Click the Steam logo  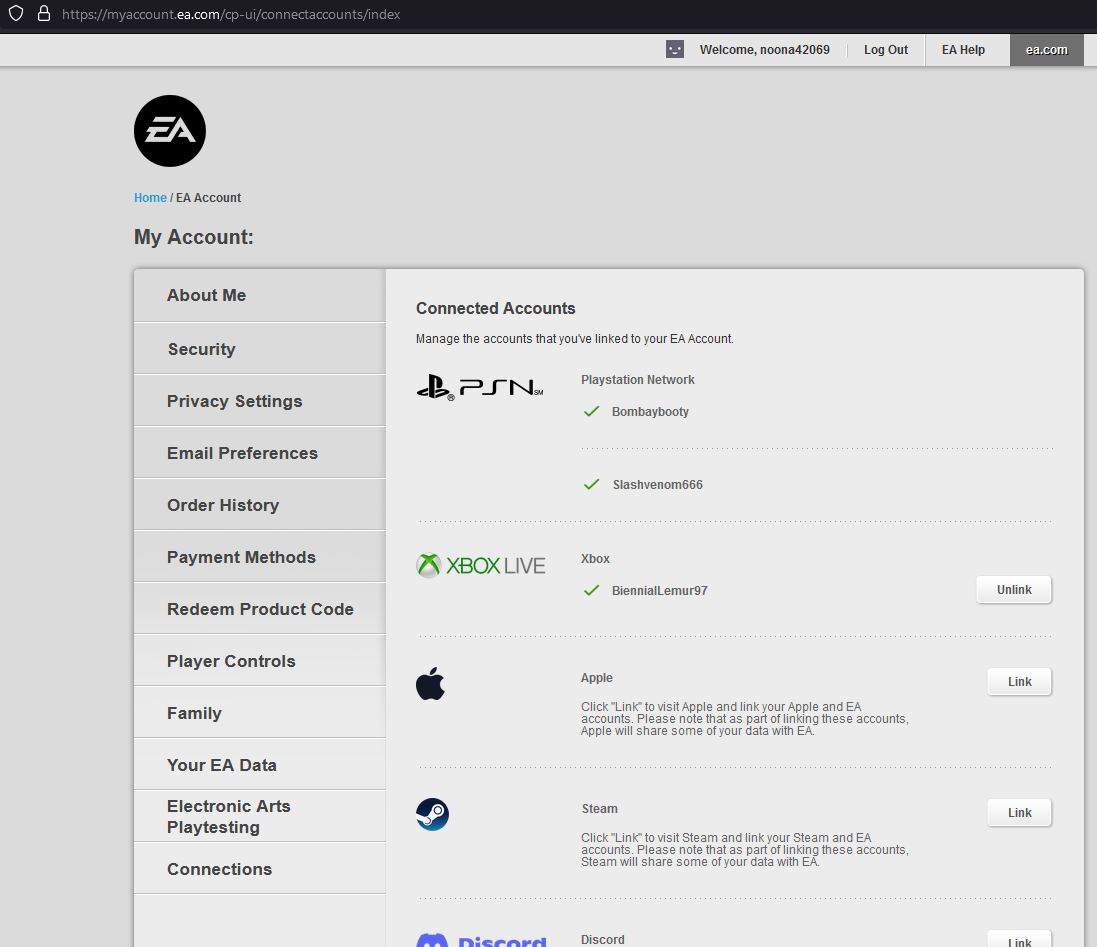pyautogui.click(x=432, y=815)
